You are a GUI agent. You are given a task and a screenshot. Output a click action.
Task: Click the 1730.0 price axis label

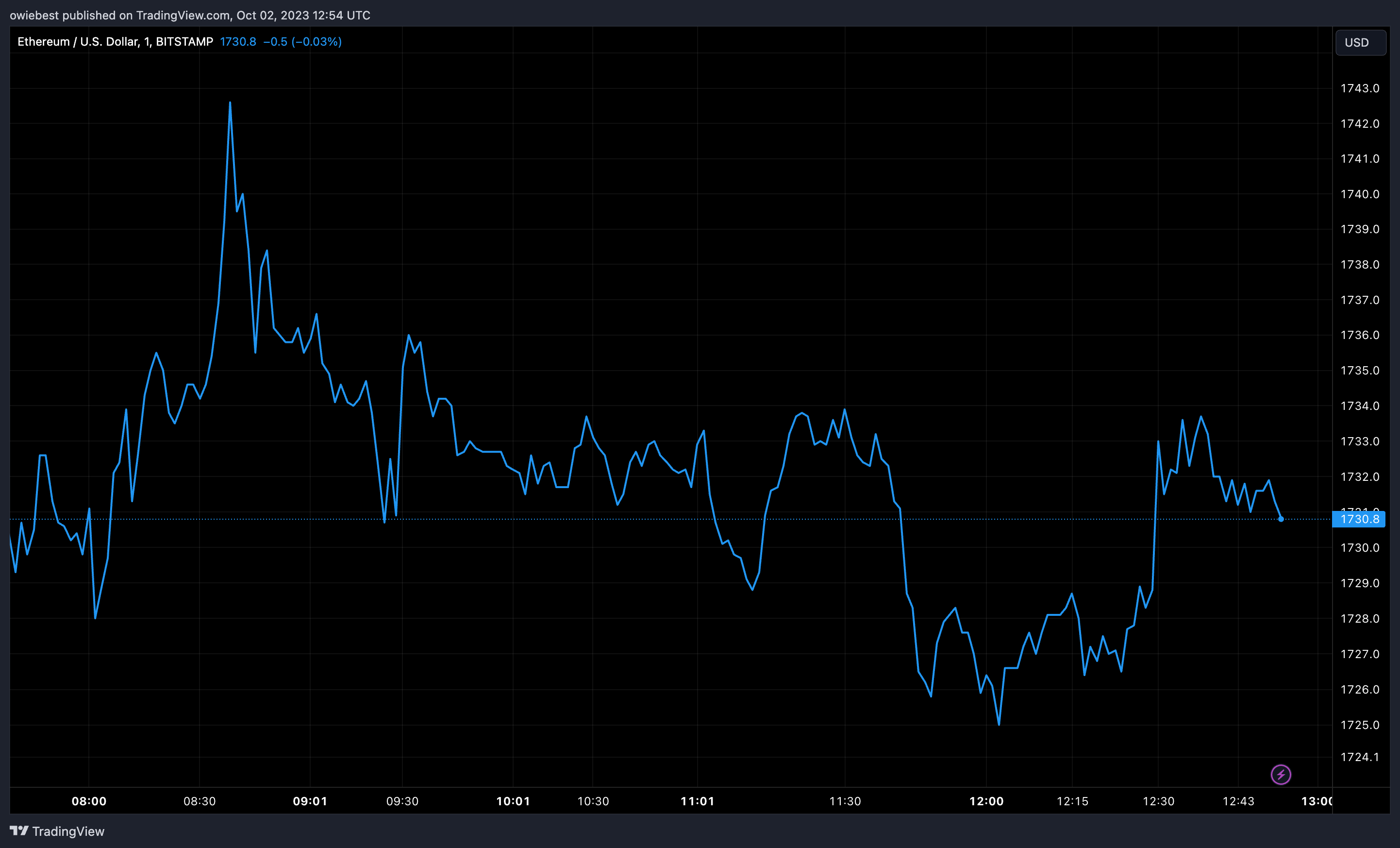coord(1360,547)
